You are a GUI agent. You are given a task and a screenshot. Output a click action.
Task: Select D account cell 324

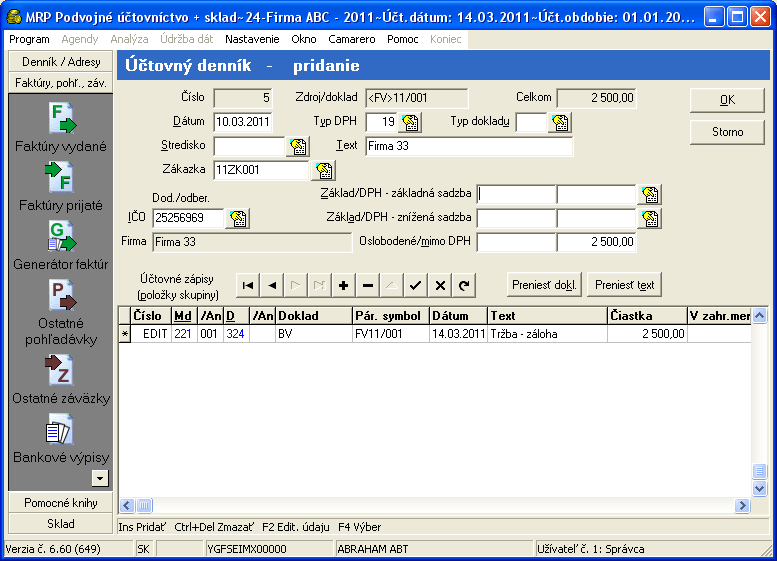(x=236, y=334)
